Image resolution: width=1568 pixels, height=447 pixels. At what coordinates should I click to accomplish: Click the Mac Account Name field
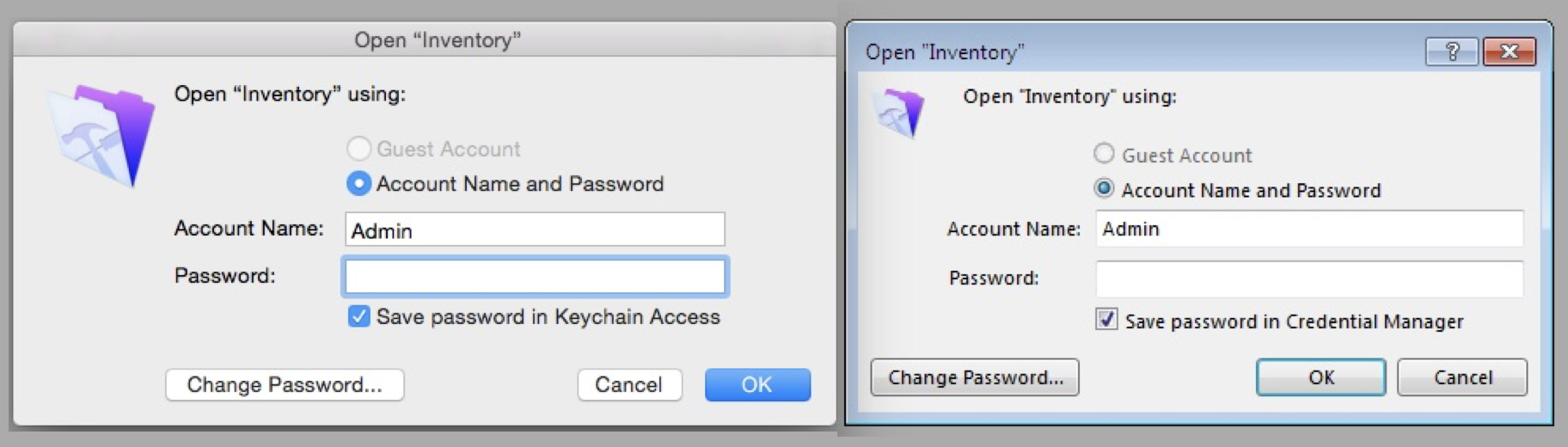(x=535, y=230)
